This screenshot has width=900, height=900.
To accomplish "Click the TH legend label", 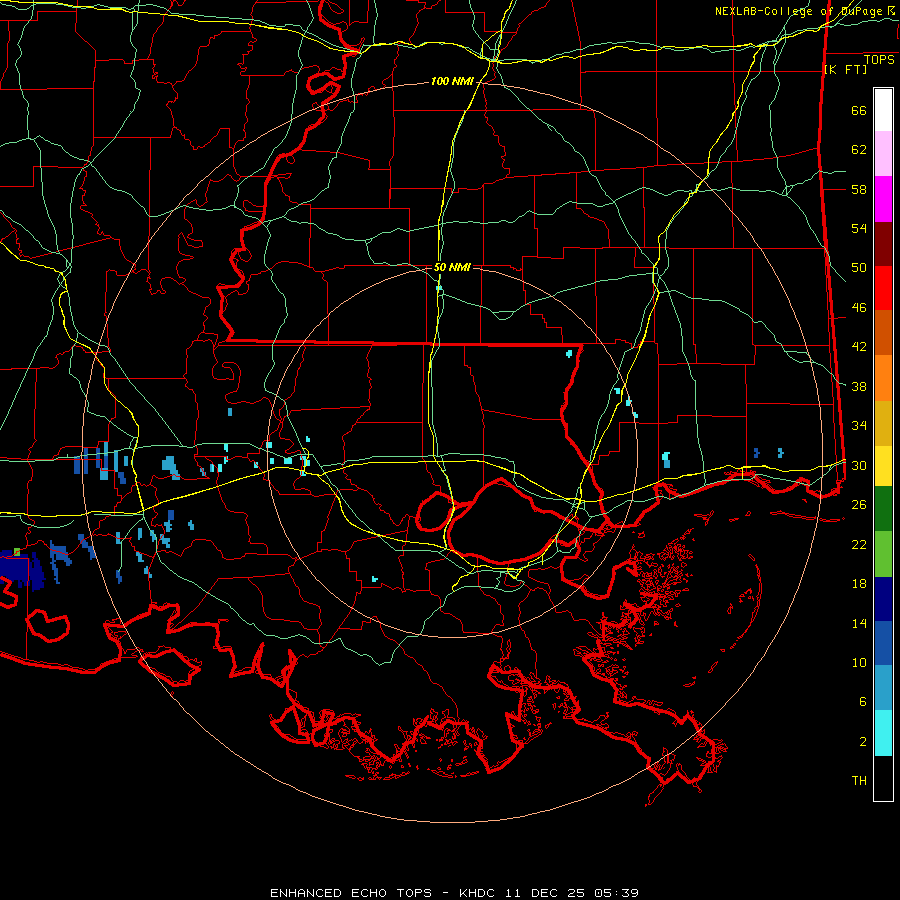I will [x=859, y=780].
